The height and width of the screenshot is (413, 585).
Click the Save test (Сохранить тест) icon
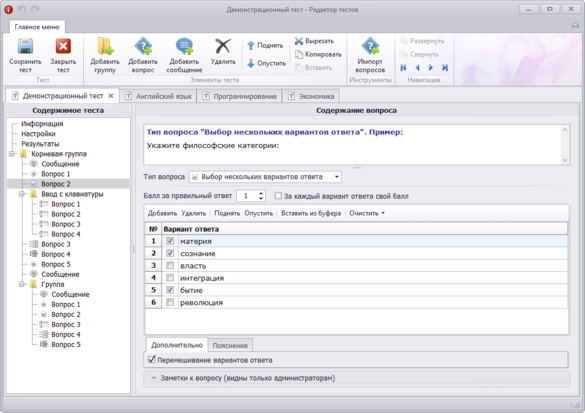coord(25,47)
